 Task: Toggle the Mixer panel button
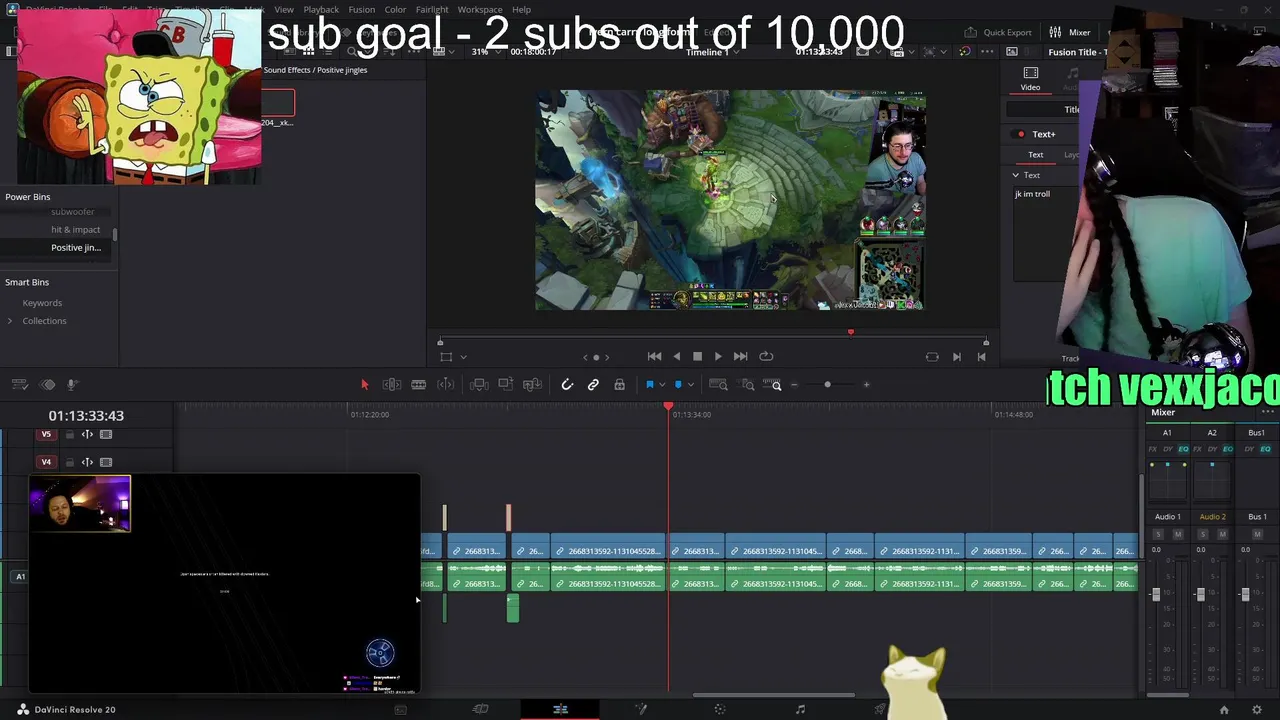click(x=1071, y=32)
